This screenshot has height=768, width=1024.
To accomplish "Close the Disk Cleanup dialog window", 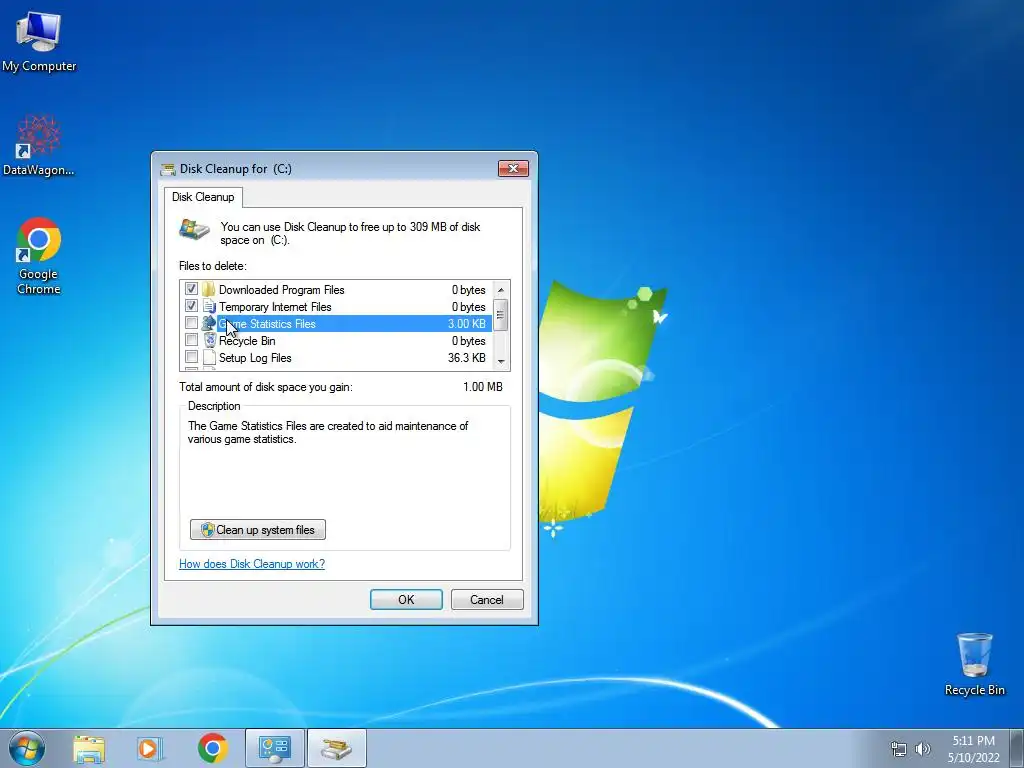I will tap(513, 168).
